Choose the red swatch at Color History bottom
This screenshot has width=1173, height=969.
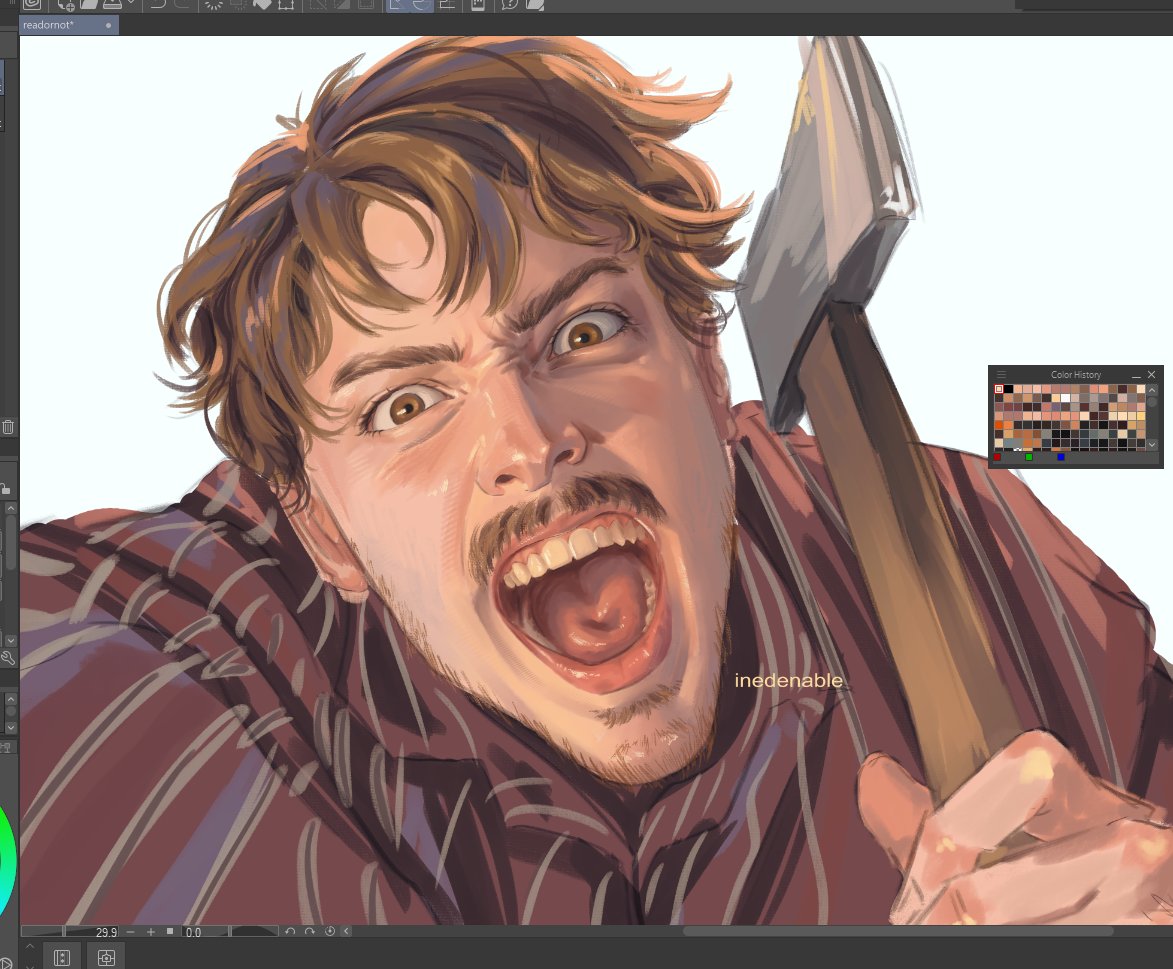(x=997, y=456)
